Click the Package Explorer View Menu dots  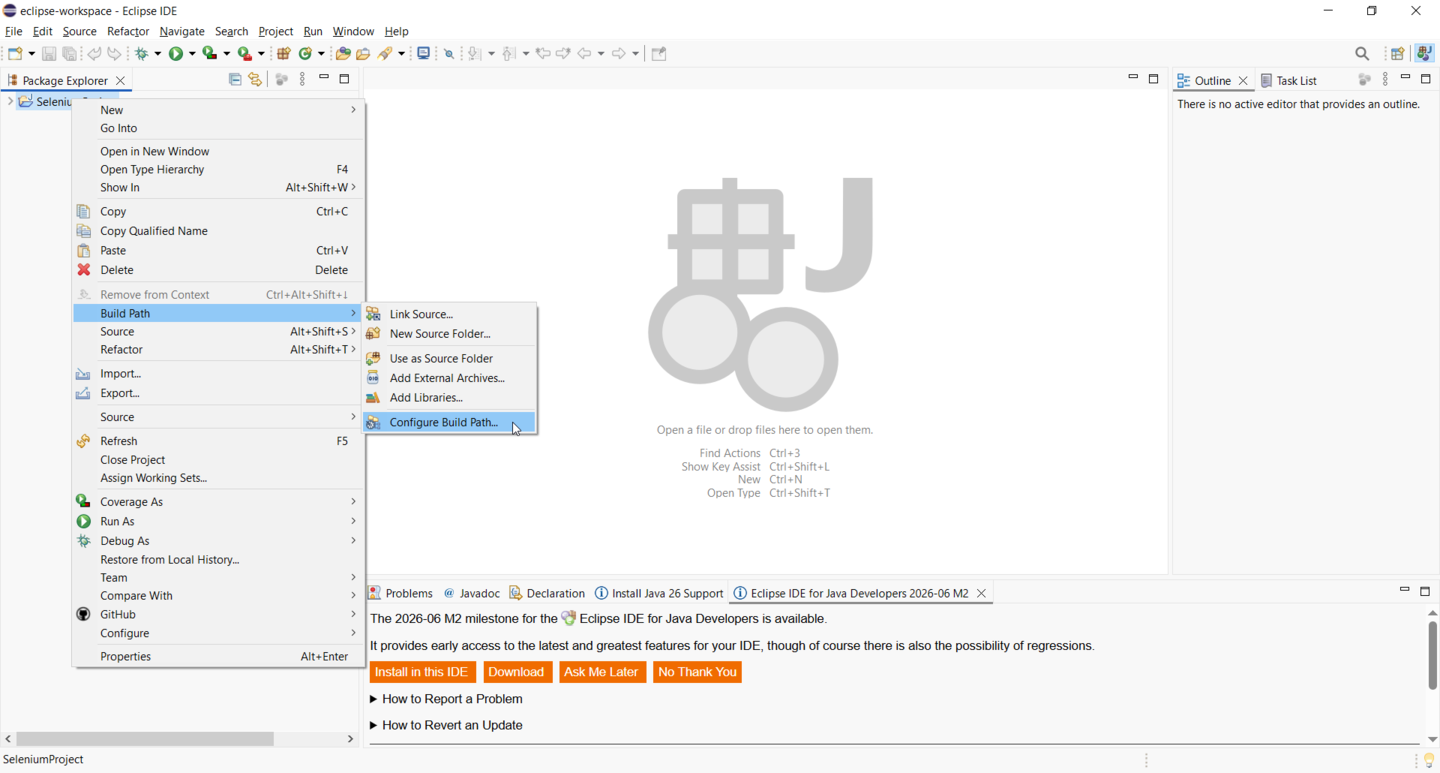[x=302, y=79]
